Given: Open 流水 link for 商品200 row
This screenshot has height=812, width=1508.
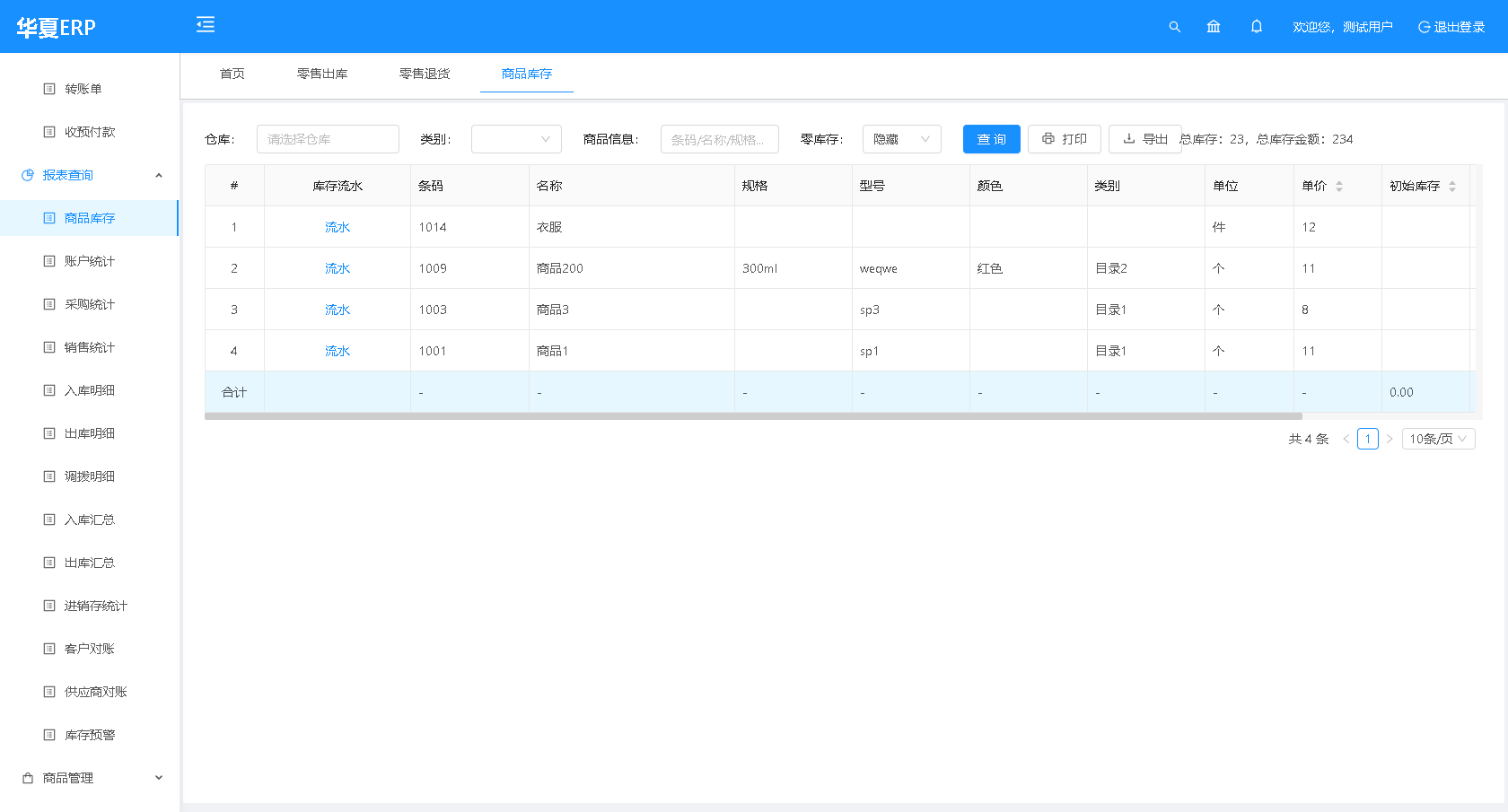Looking at the screenshot, I should tap(338, 268).
